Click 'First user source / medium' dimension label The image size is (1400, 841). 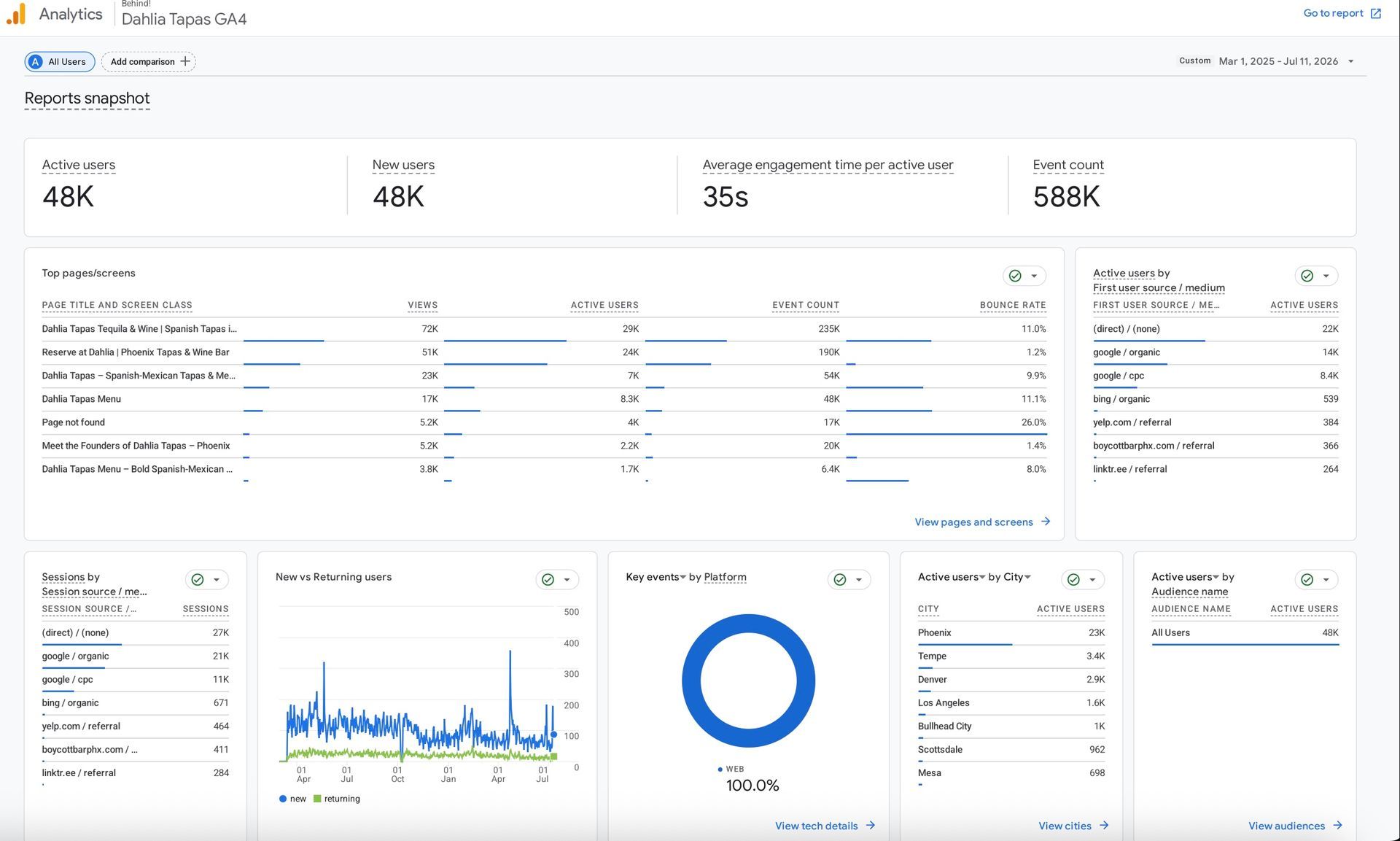click(x=1159, y=287)
